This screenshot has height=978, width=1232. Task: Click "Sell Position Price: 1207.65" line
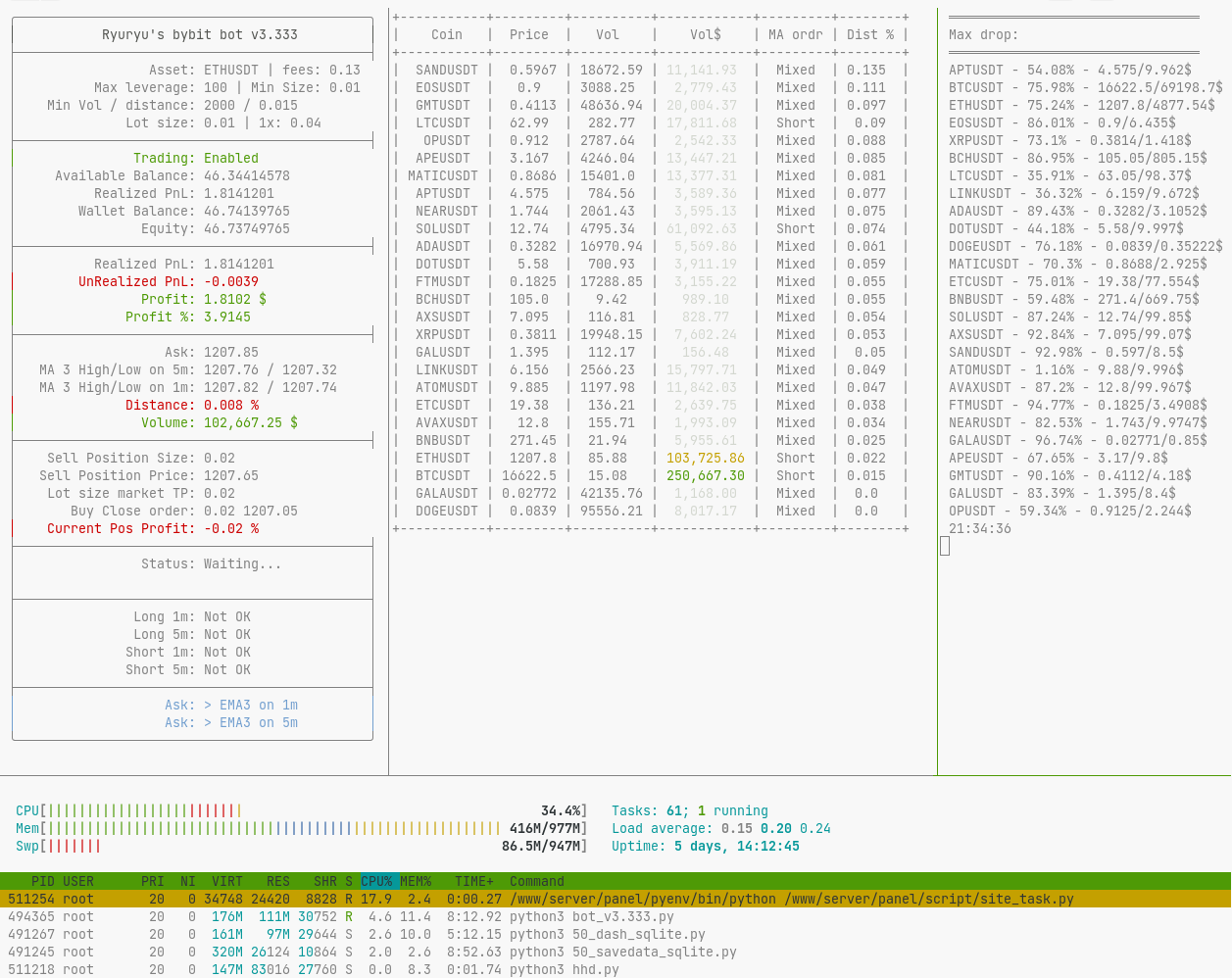click(x=149, y=475)
